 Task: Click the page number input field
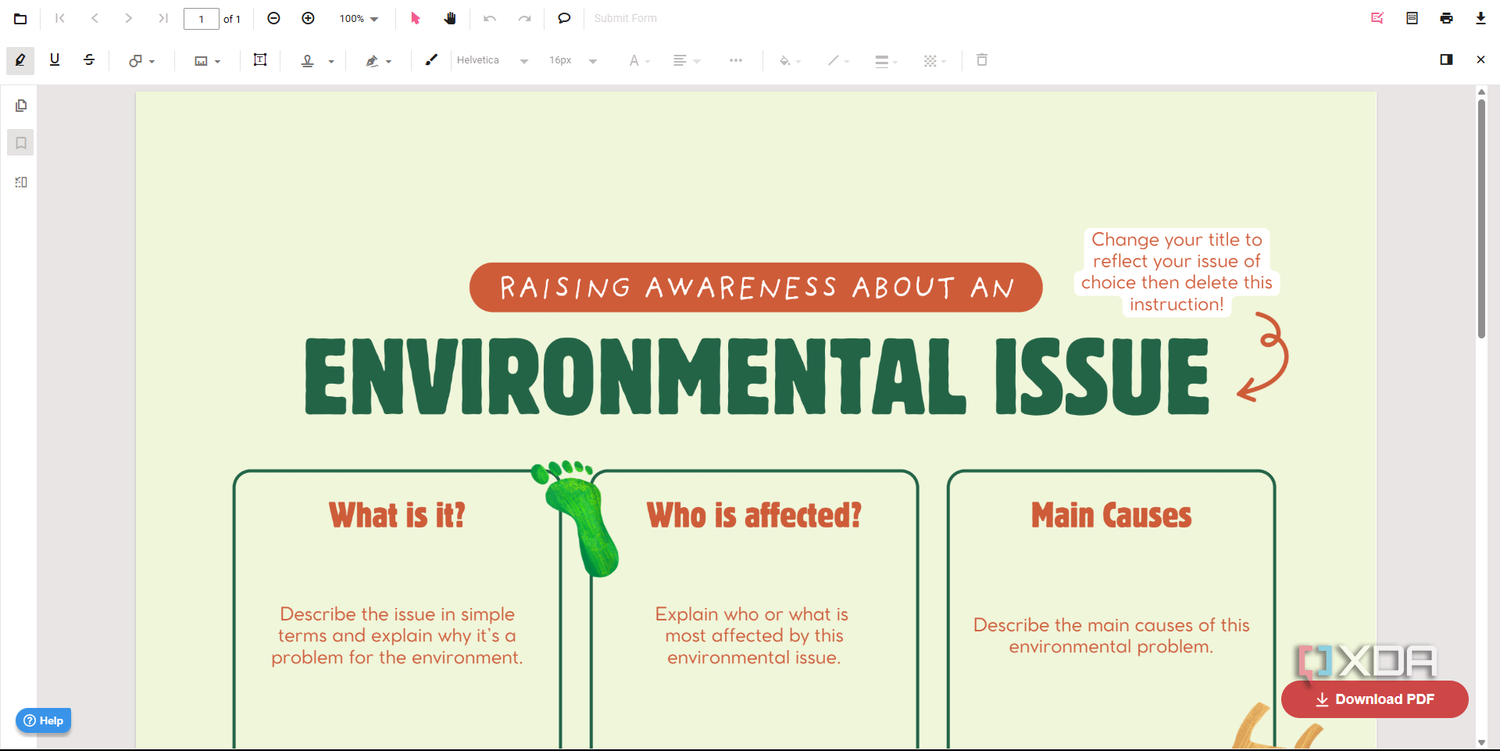point(201,19)
